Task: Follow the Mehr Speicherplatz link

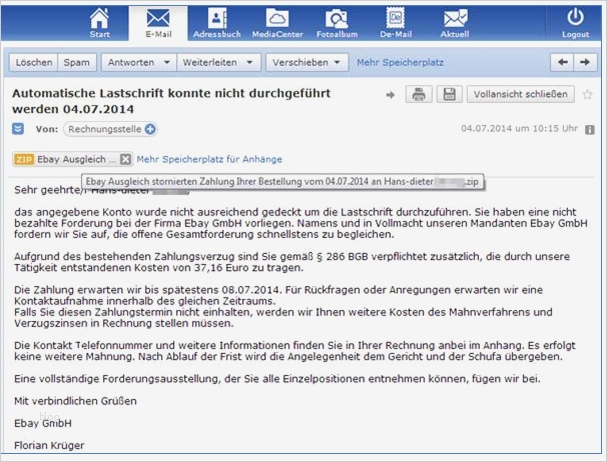Action: 400,62
